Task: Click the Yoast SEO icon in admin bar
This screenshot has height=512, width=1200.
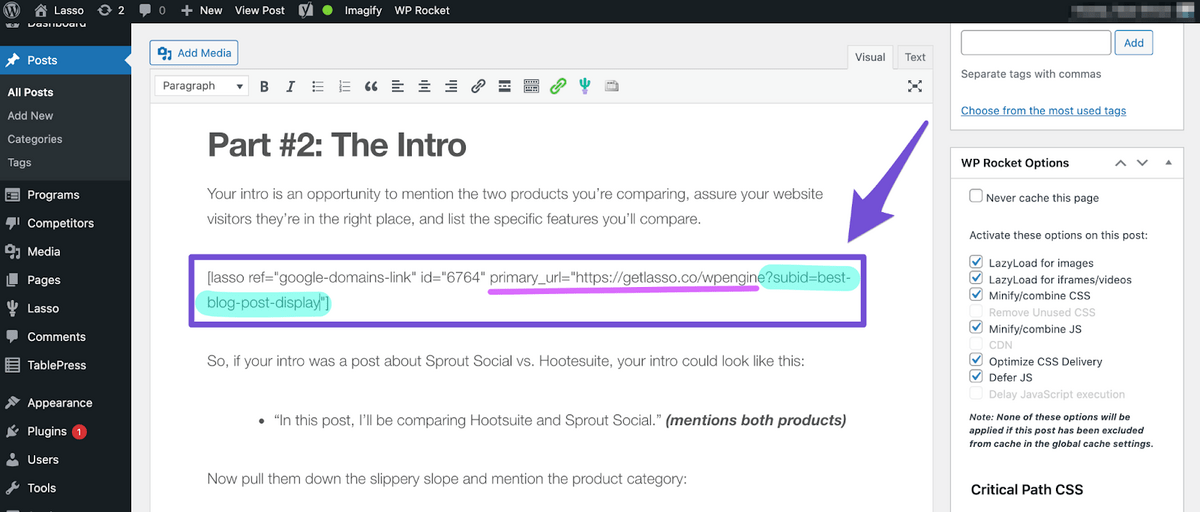Action: (x=306, y=10)
